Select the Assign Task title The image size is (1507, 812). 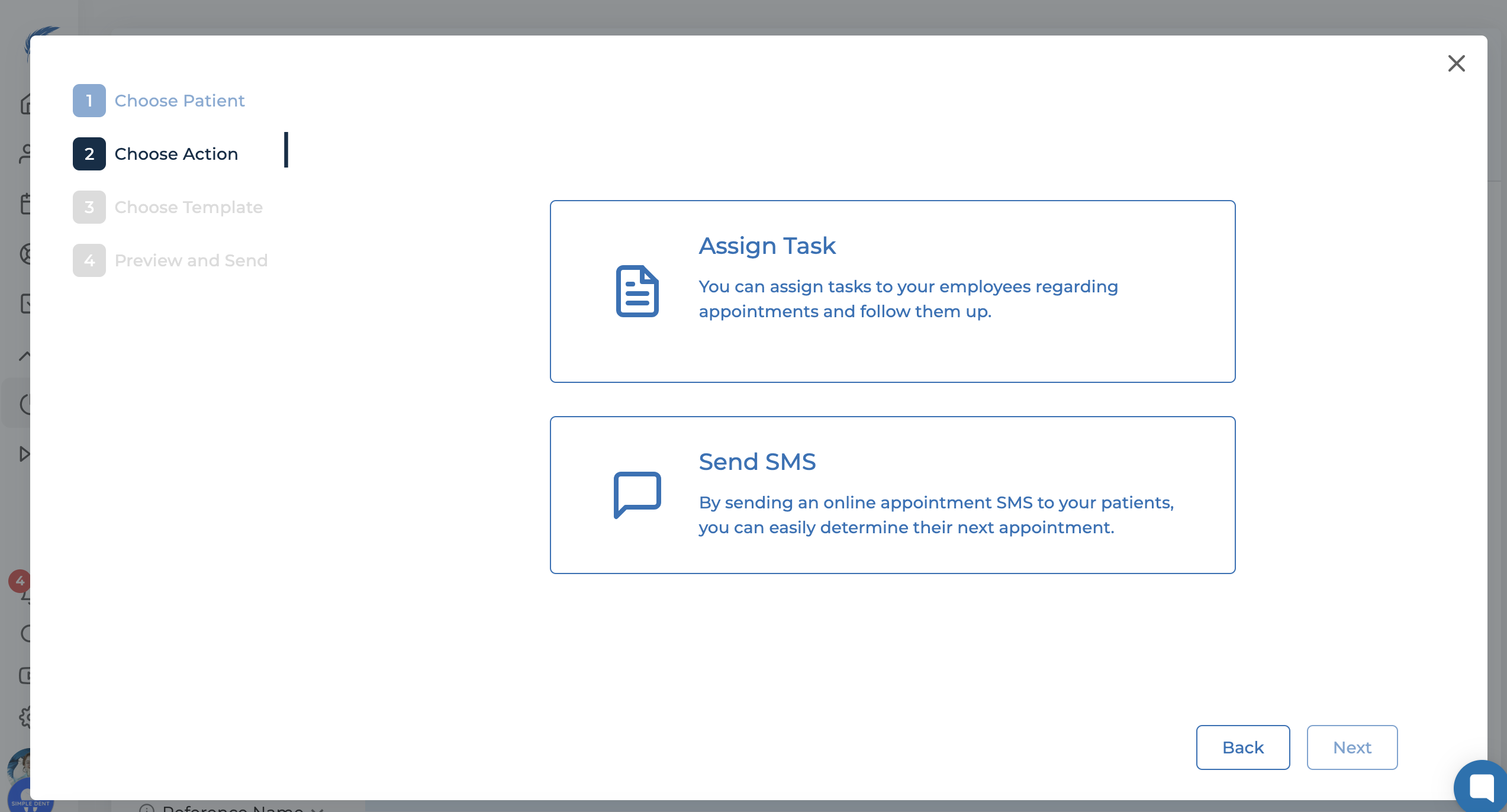point(767,246)
